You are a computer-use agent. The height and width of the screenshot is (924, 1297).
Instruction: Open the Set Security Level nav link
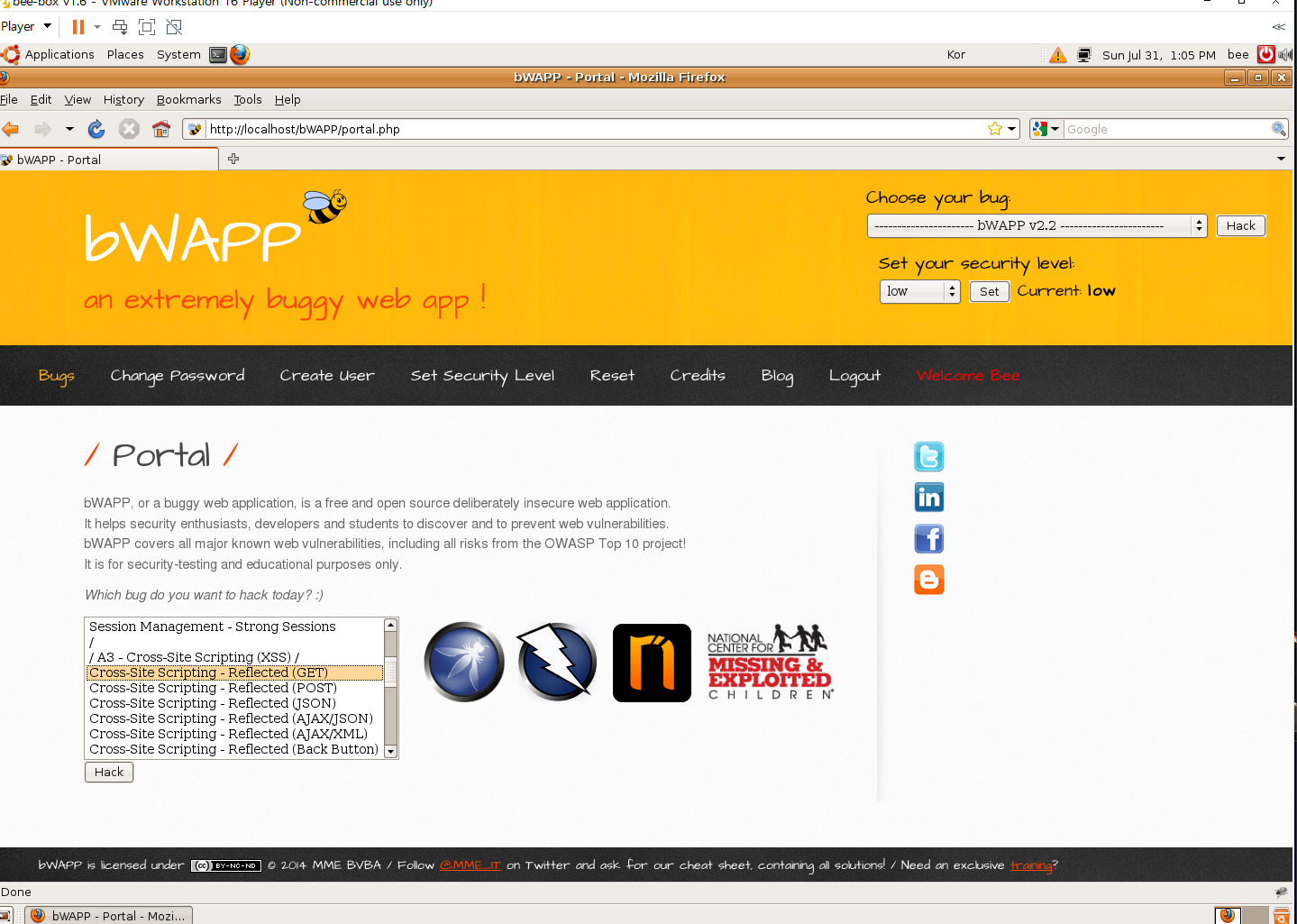click(x=482, y=375)
